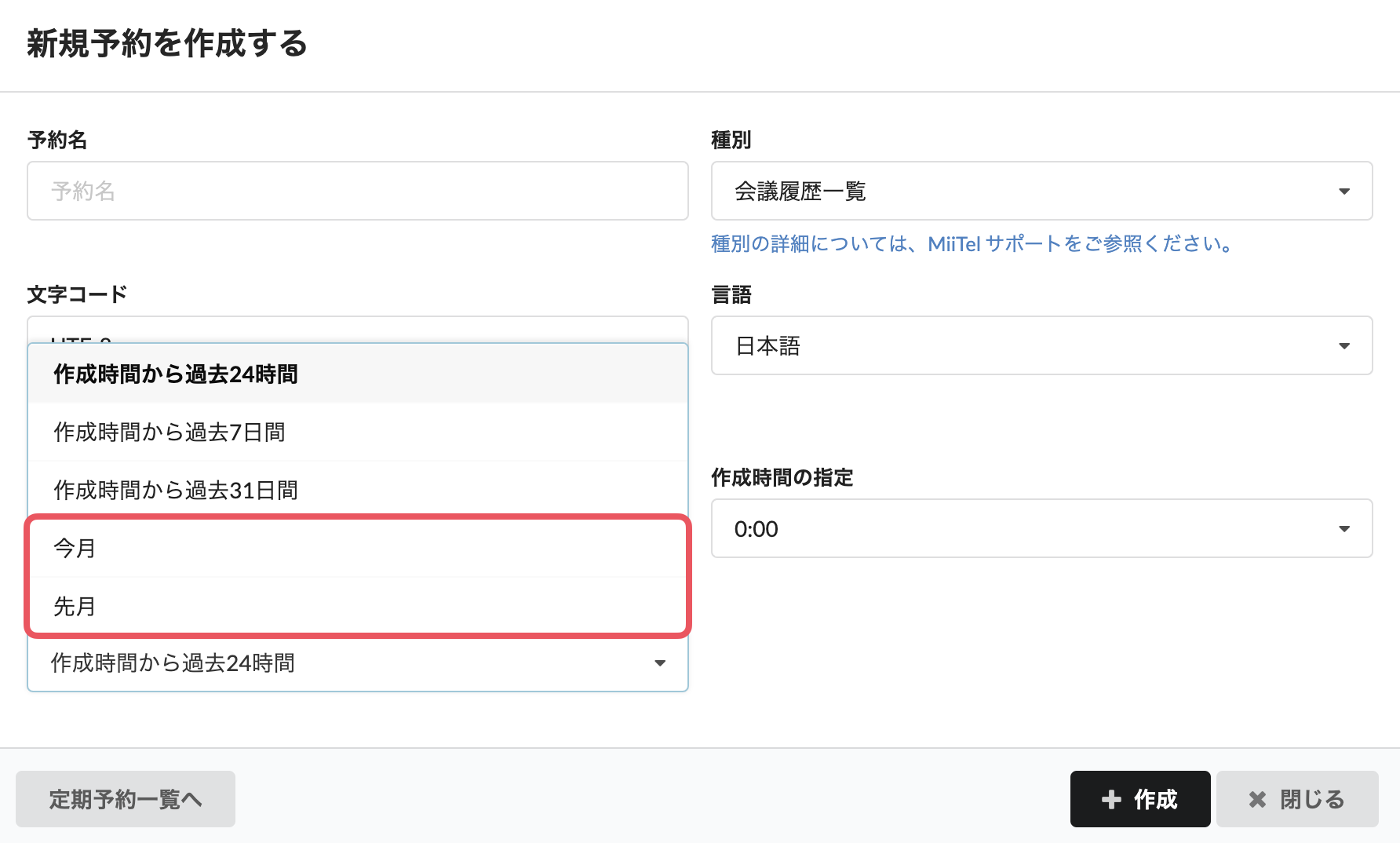Image resolution: width=1400 pixels, height=843 pixels.
Task: Click the 作成 create button
Action: [x=1140, y=799]
